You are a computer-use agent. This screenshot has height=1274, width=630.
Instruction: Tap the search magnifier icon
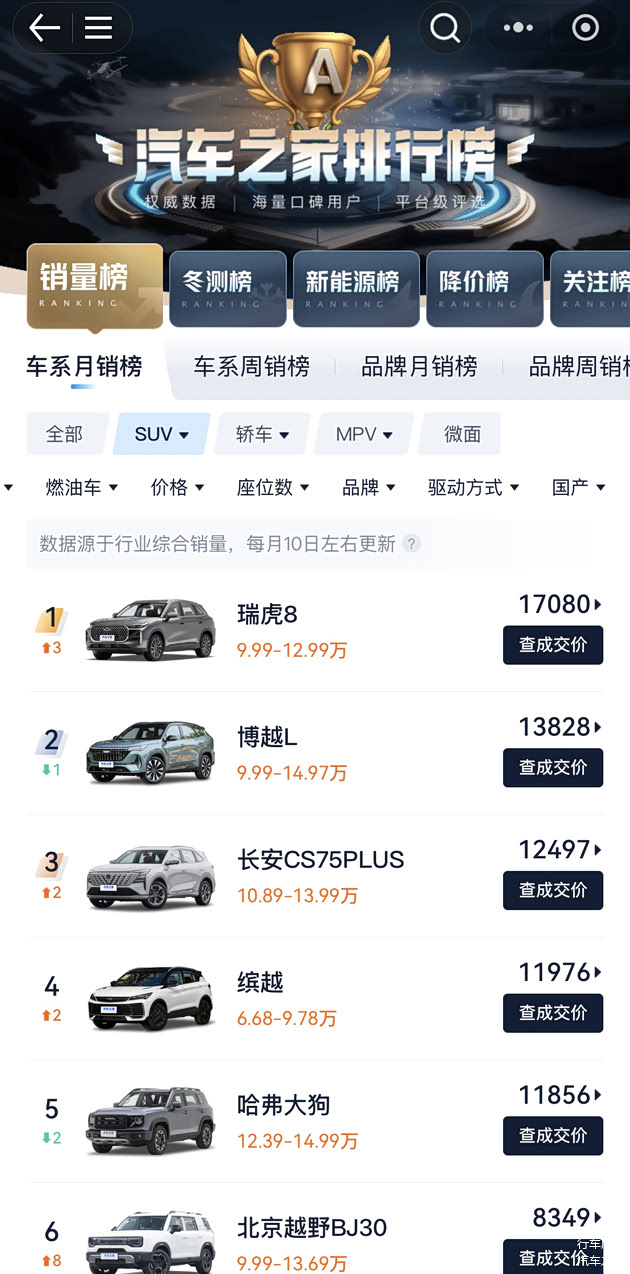(x=445, y=28)
